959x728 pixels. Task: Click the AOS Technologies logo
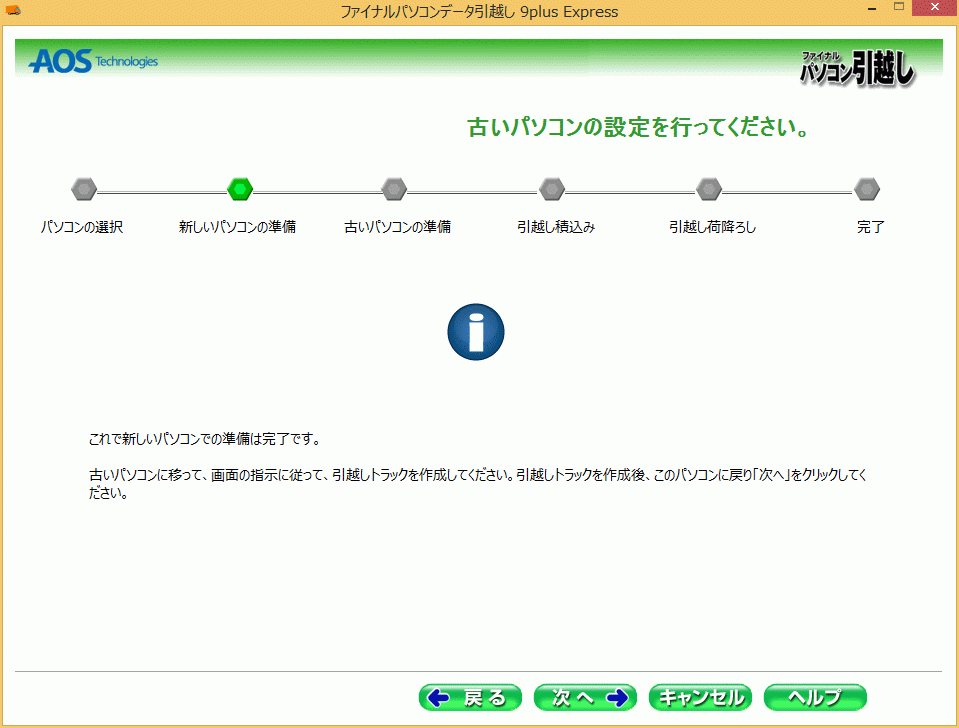pos(93,62)
